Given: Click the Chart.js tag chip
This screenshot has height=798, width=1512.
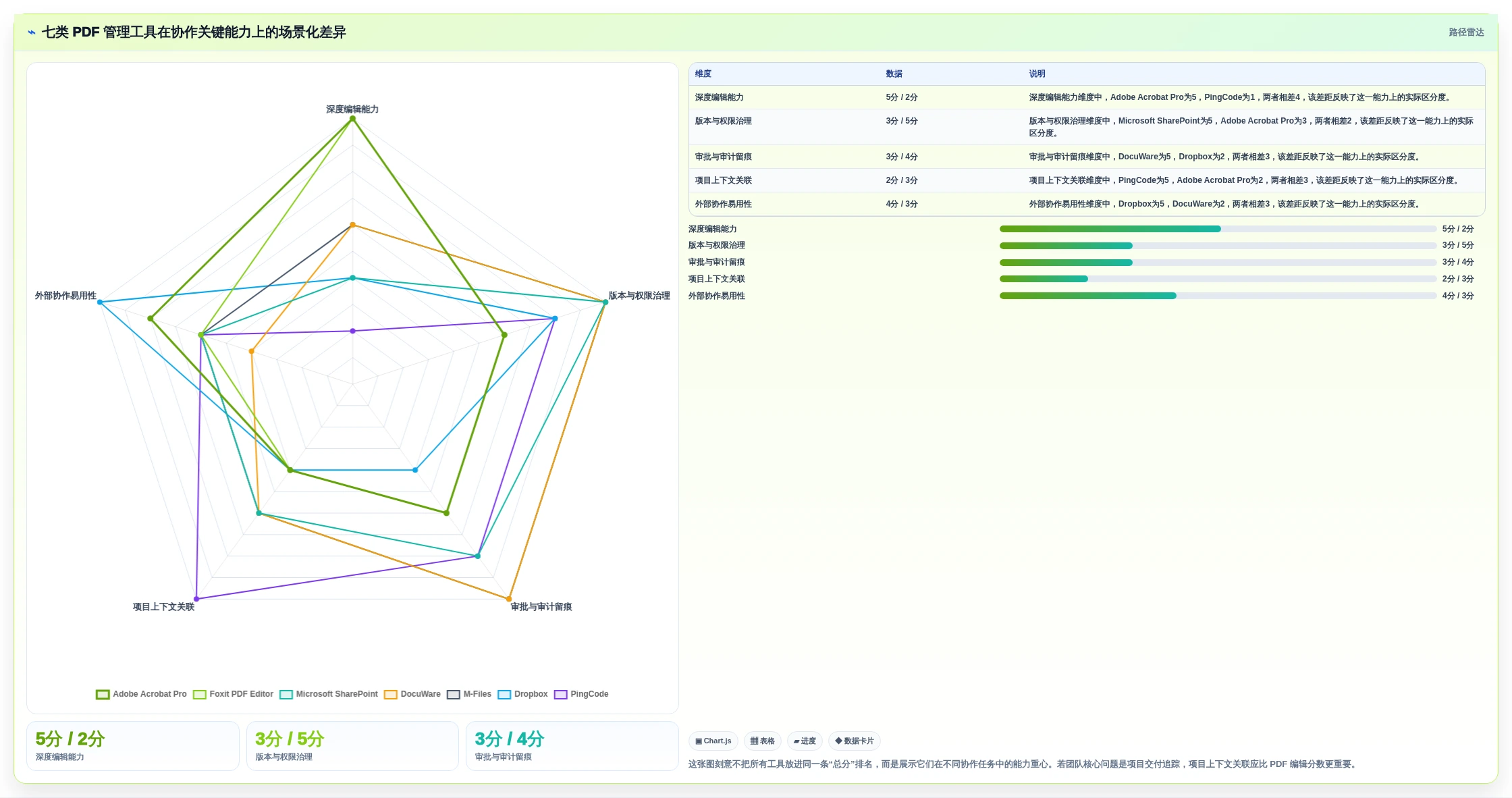Looking at the screenshot, I should 713,741.
